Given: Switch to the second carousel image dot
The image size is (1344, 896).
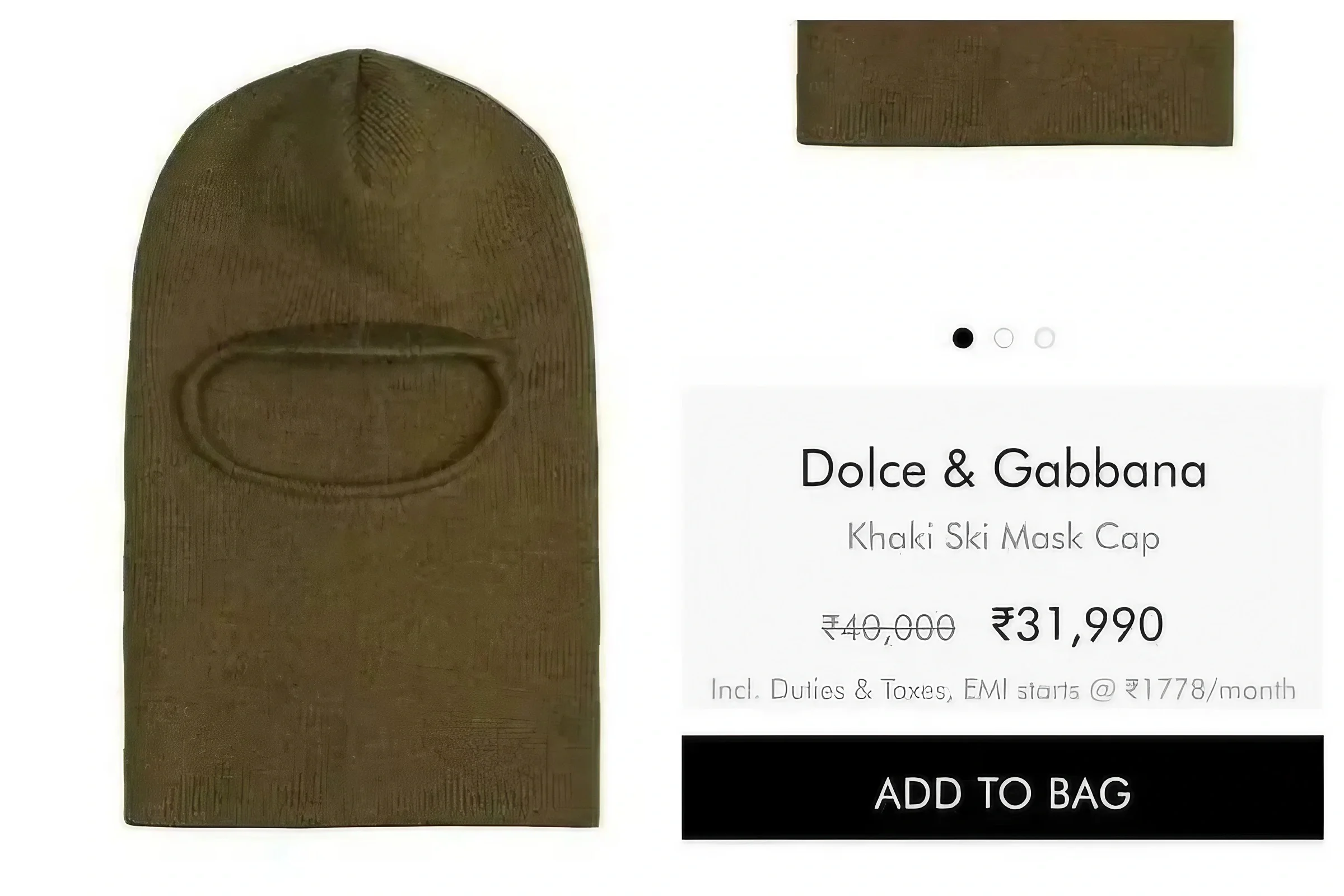Looking at the screenshot, I should point(1004,338).
